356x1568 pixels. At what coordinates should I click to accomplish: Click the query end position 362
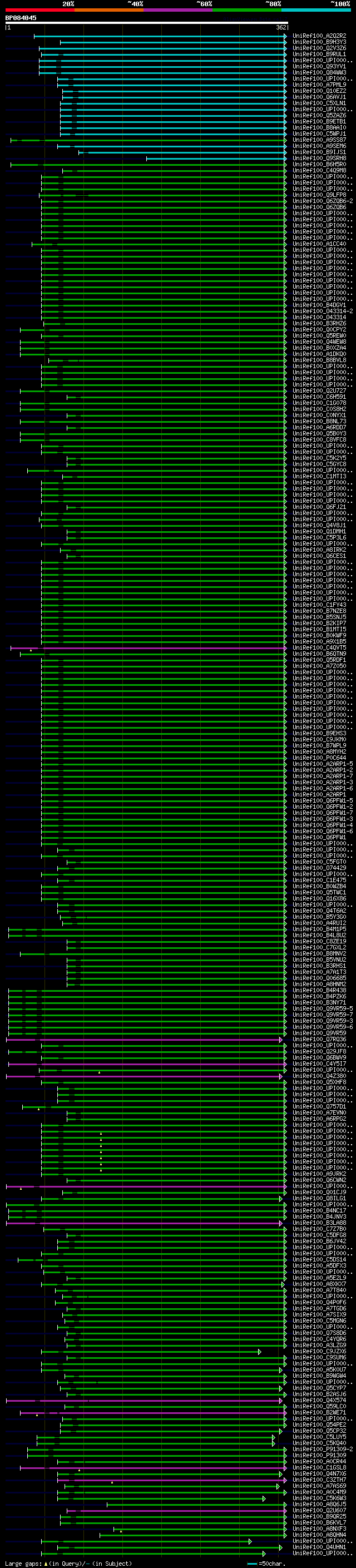coord(280,27)
